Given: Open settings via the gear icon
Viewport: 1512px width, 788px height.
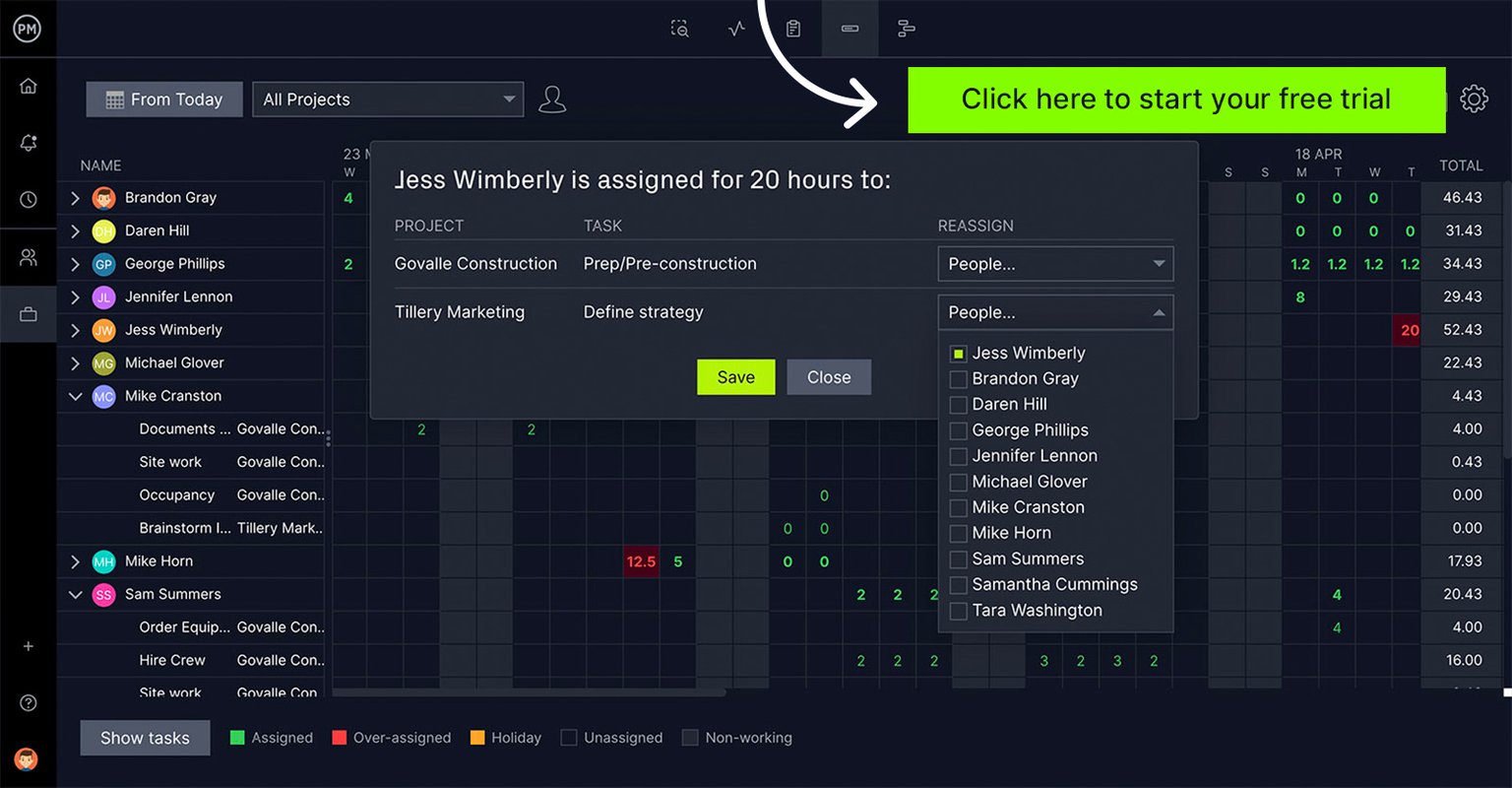Looking at the screenshot, I should click(x=1474, y=98).
